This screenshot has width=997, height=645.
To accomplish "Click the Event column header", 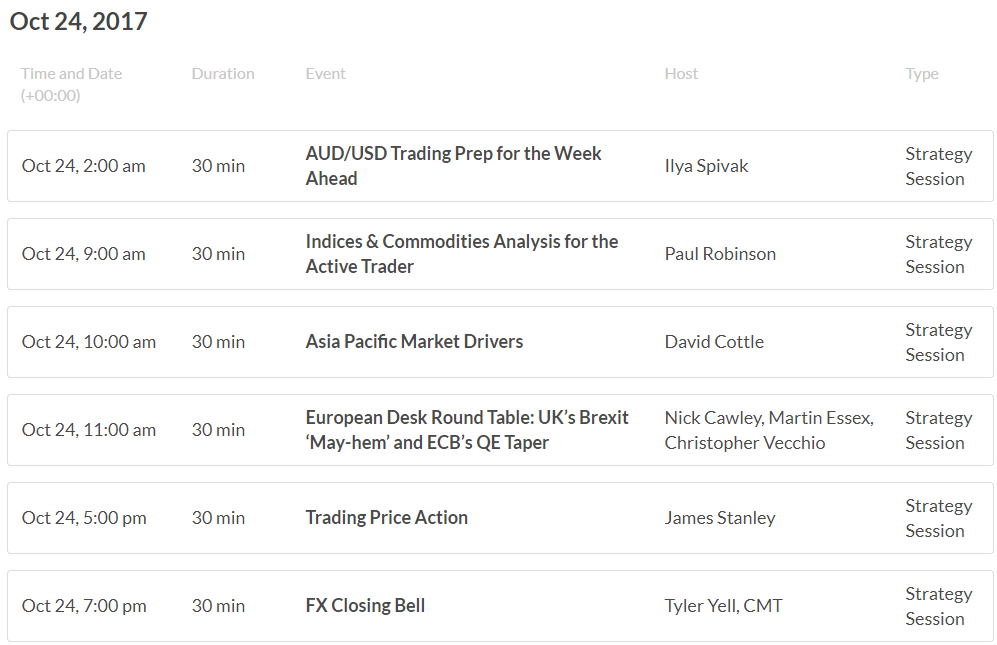I will point(325,74).
